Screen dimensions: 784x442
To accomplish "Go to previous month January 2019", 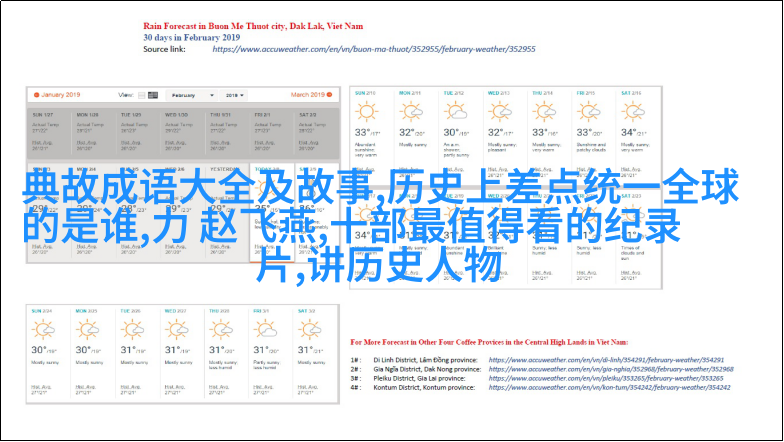I will pos(56,94).
